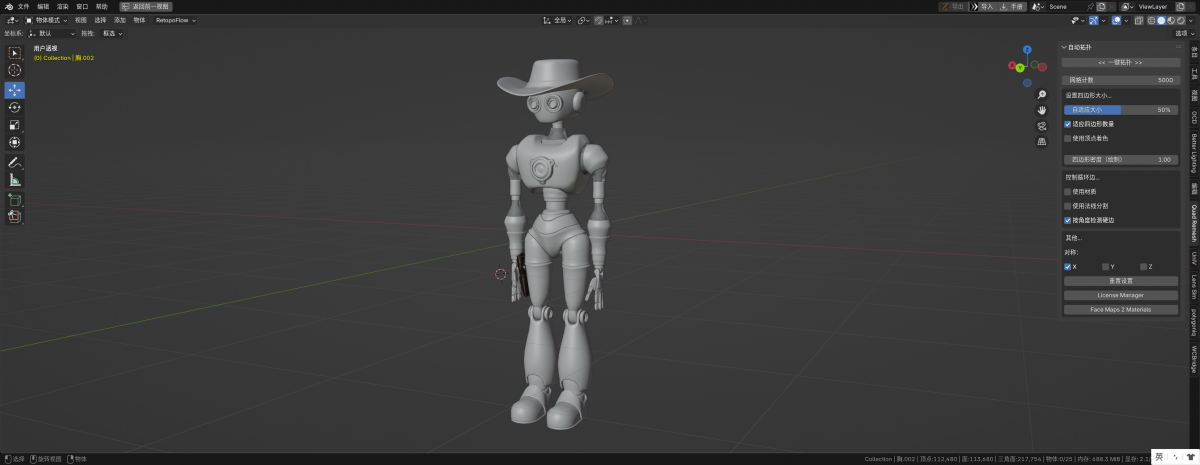Toggle the camera view icon
This screenshot has width=1200, height=465.
(x=1041, y=126)
